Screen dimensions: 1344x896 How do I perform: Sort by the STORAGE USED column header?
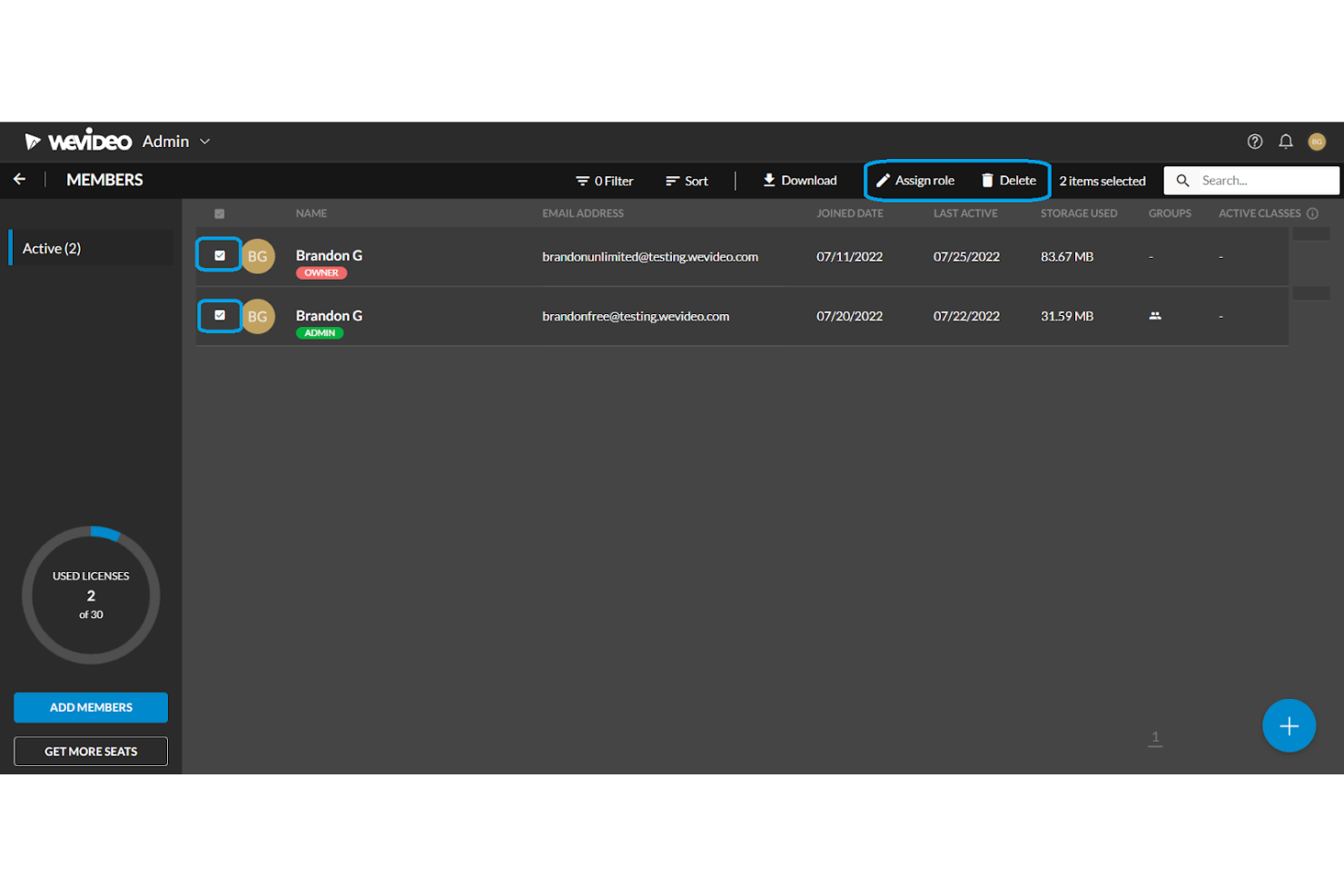pyautogui.click(x=1079, y=213)
